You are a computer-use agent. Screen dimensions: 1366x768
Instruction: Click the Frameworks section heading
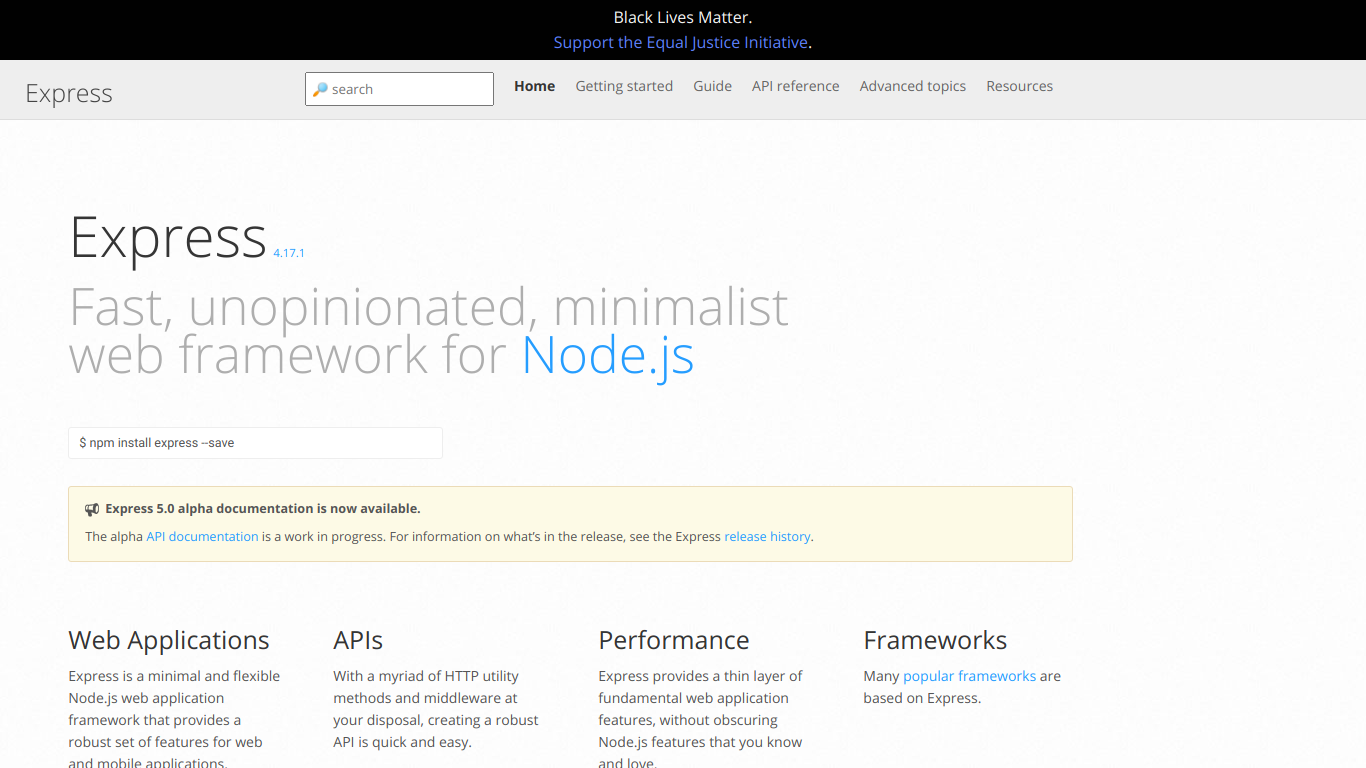935,640
